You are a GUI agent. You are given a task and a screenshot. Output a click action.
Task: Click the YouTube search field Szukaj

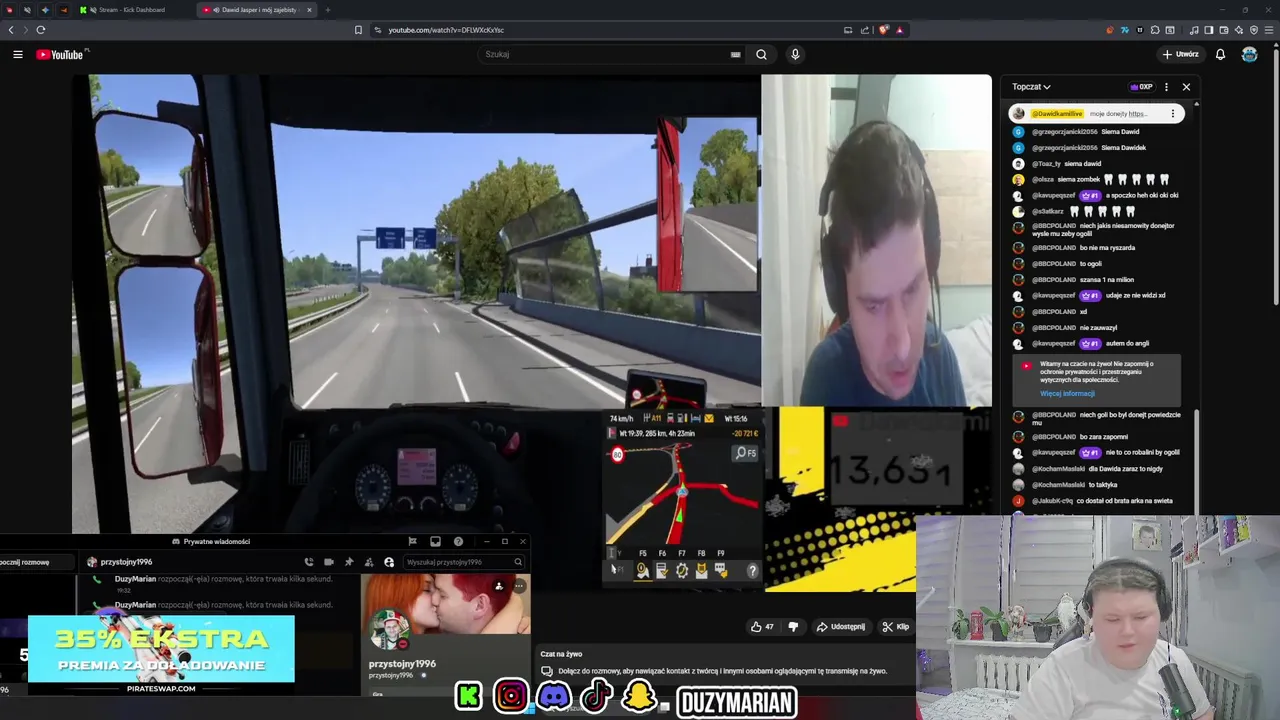[x=605, y=54]
